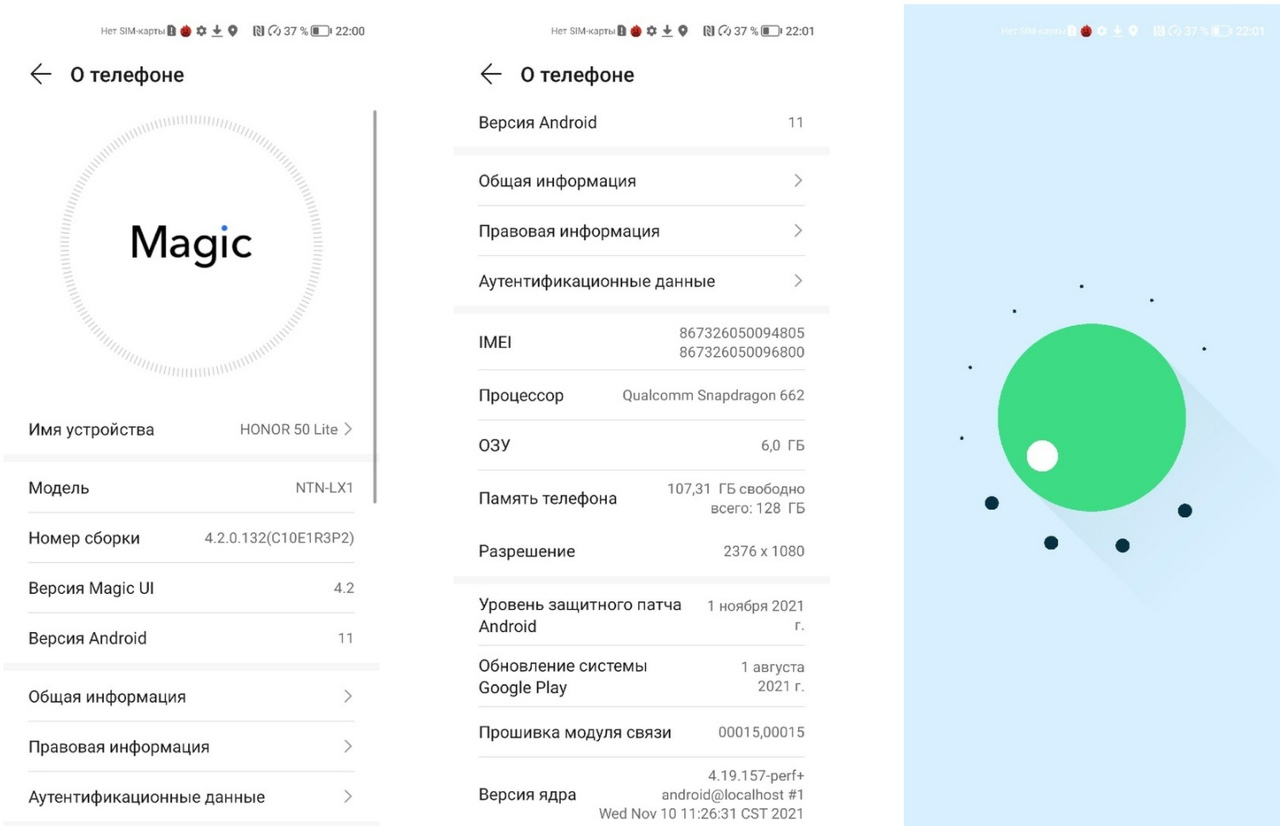Screen dimensions: 1280x826
Task: Tap the Версия Magic UI label
Action: coord(91,588)
